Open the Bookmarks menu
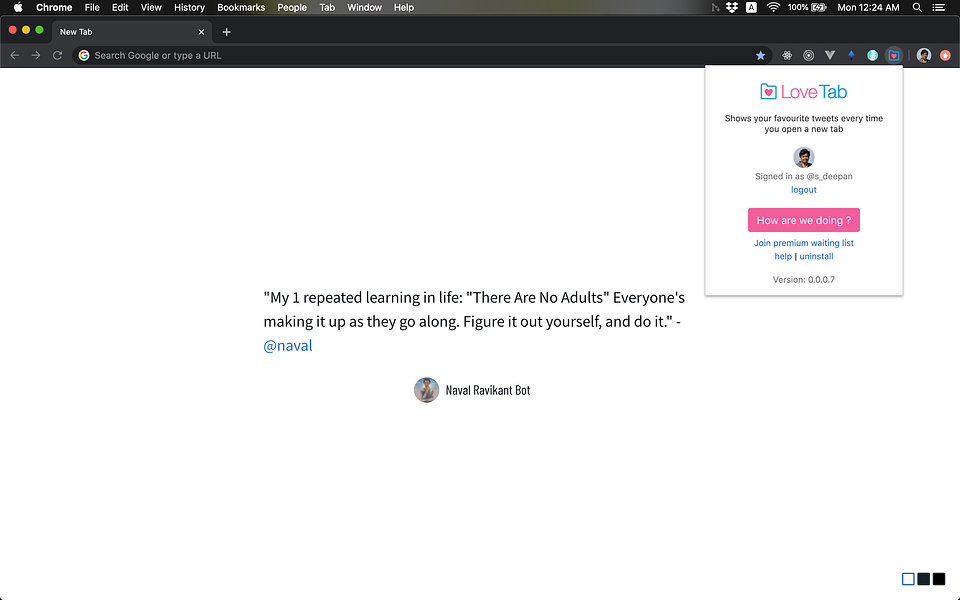This screenshot has height=600, width=960. click(x=241, y=7)
